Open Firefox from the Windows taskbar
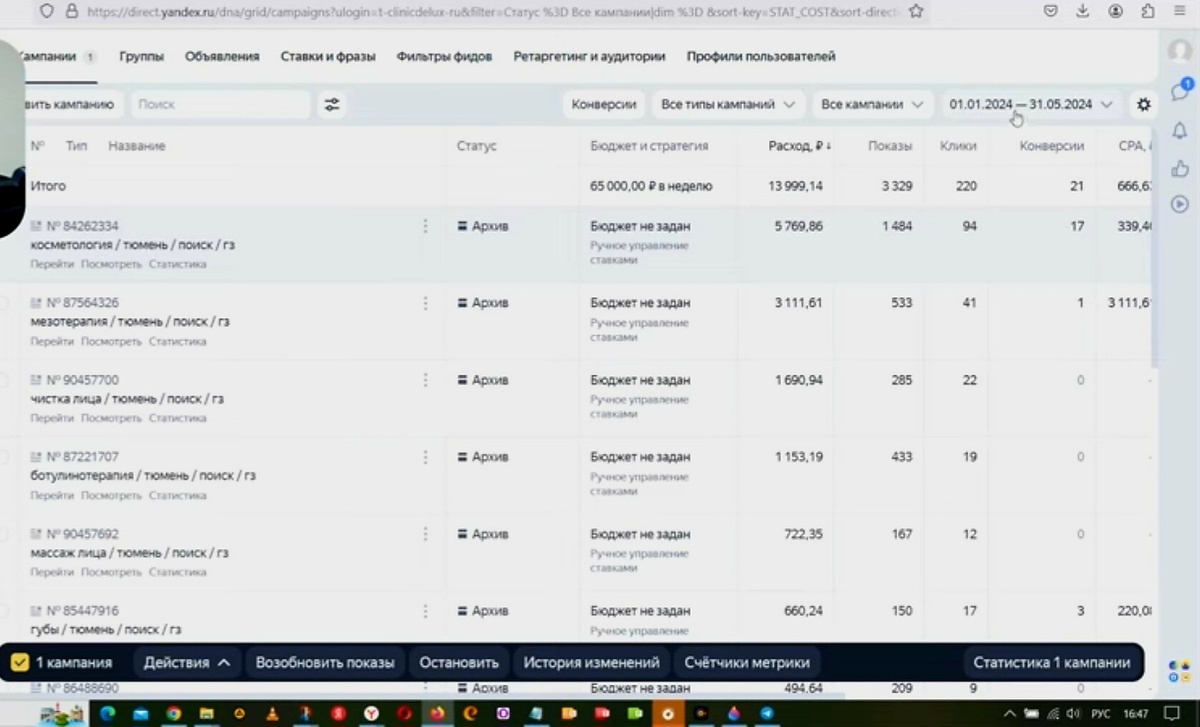This screenshot has width=1200, height=727. click(437, 714)
